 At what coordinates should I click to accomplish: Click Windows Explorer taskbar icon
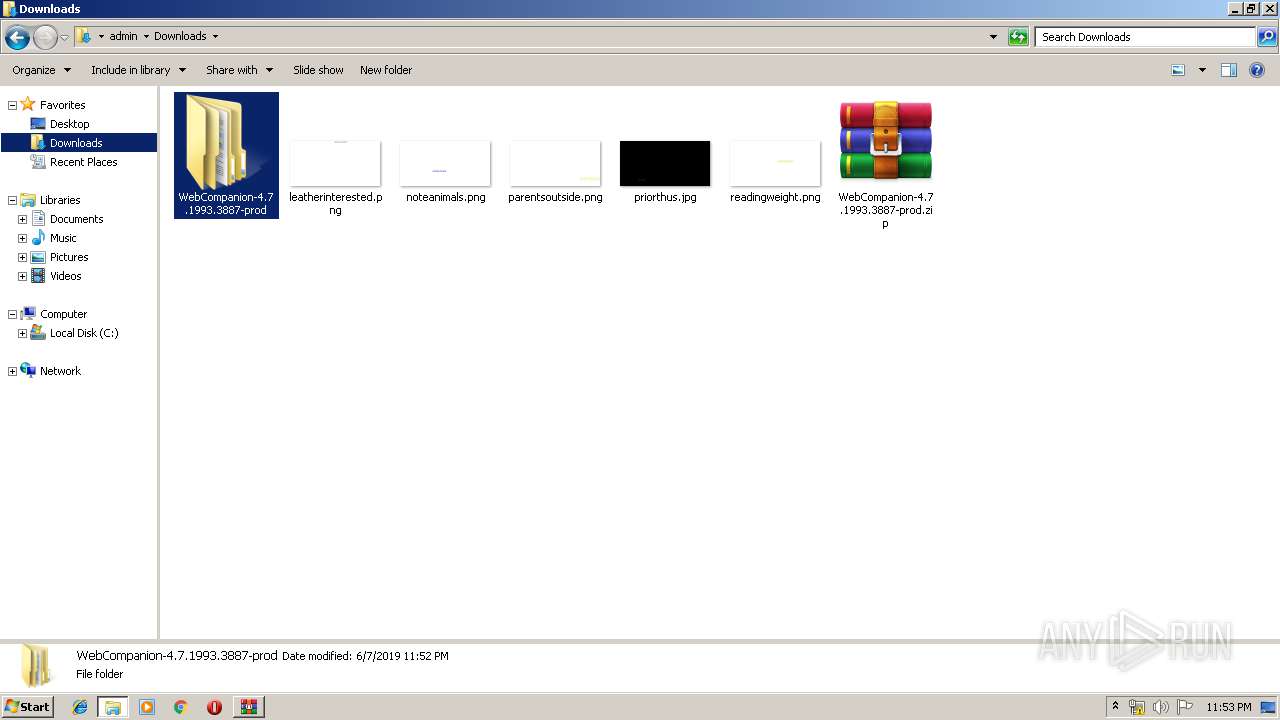click(113, 707)
